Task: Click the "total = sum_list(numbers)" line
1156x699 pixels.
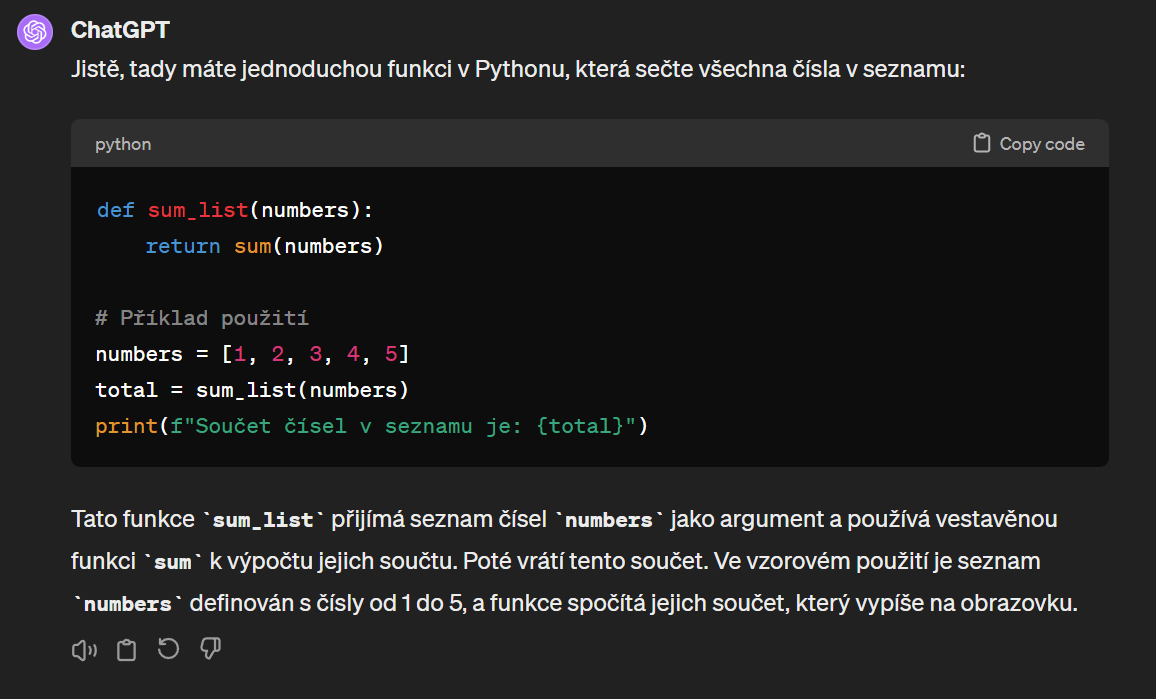Action: click(x=252, y=390)
